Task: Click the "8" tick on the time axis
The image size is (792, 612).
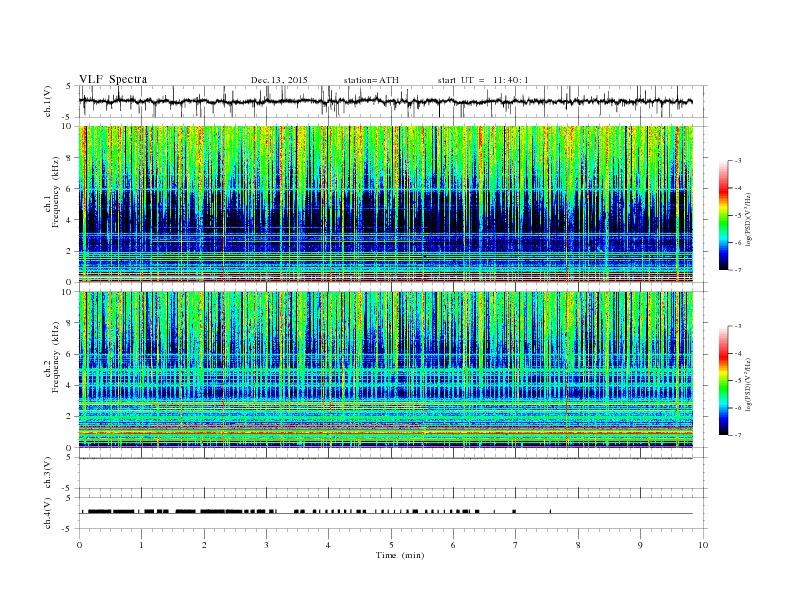Action: 578,545
